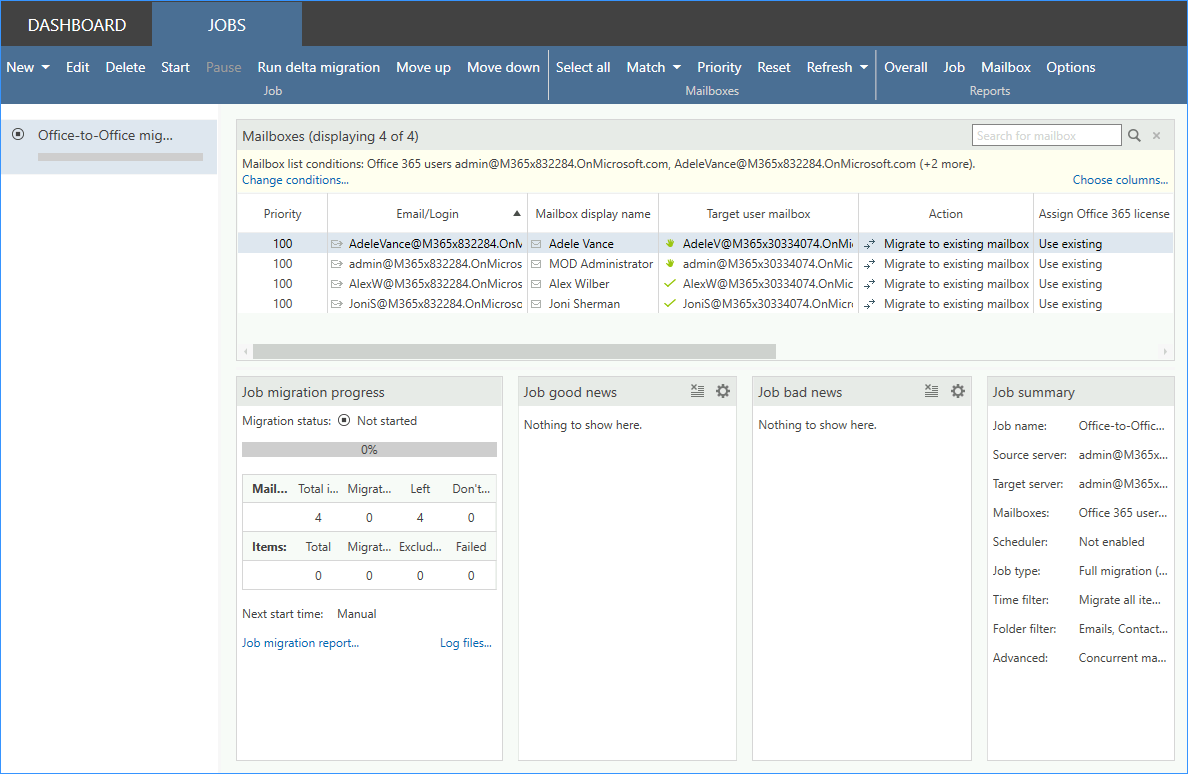
Task: Click green checkmark beside JoniS target mailbox
Action: tap(670, 303)
